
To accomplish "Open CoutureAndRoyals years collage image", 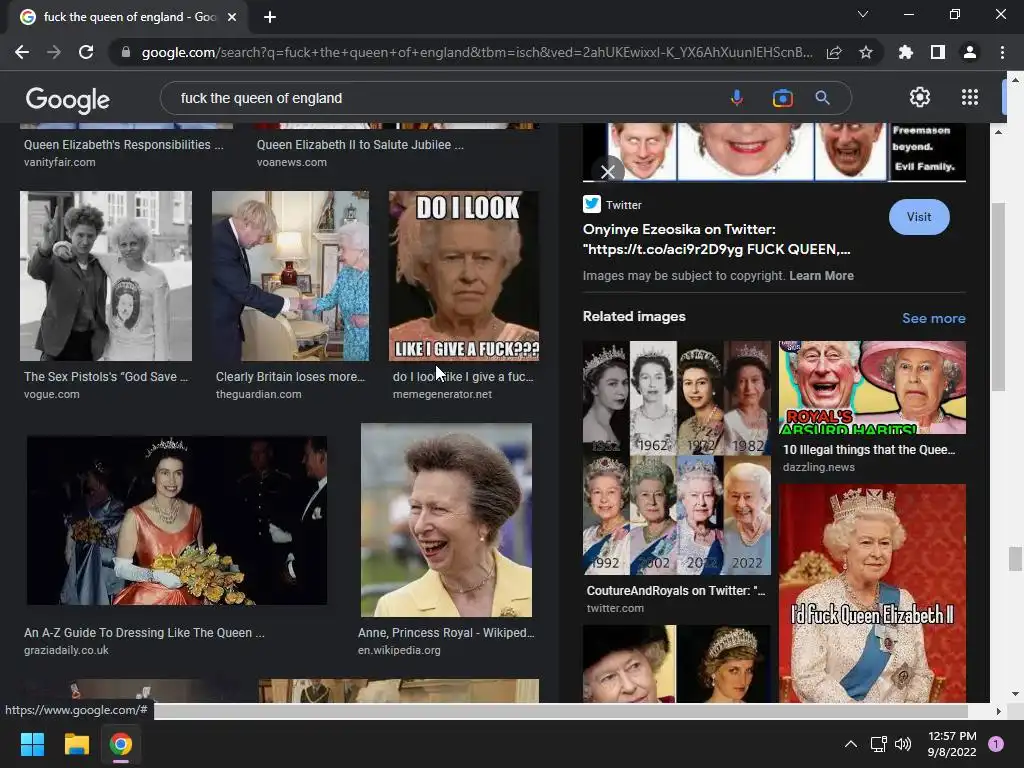I will [x=677, y=458].
